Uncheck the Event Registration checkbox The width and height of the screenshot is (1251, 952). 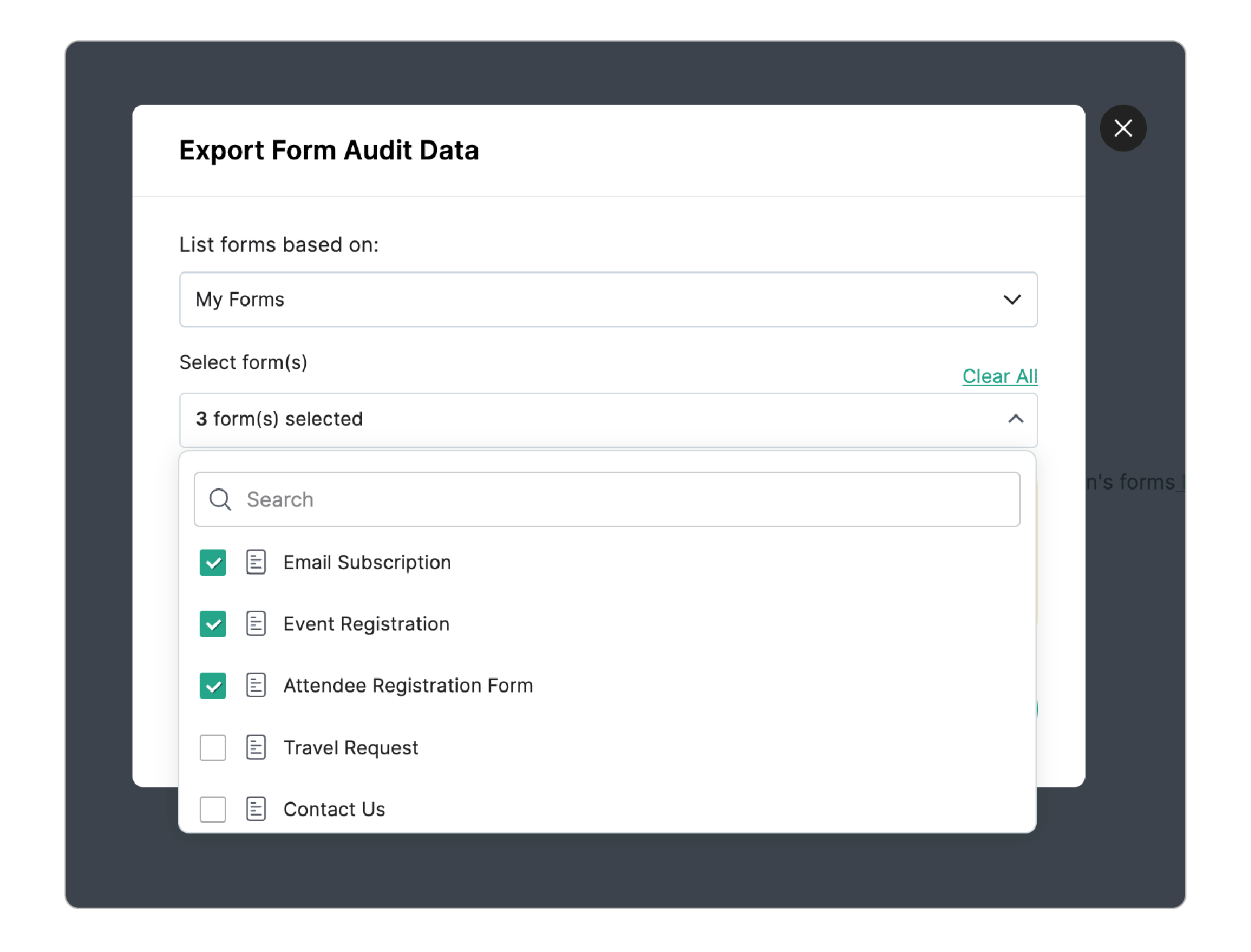213,624
